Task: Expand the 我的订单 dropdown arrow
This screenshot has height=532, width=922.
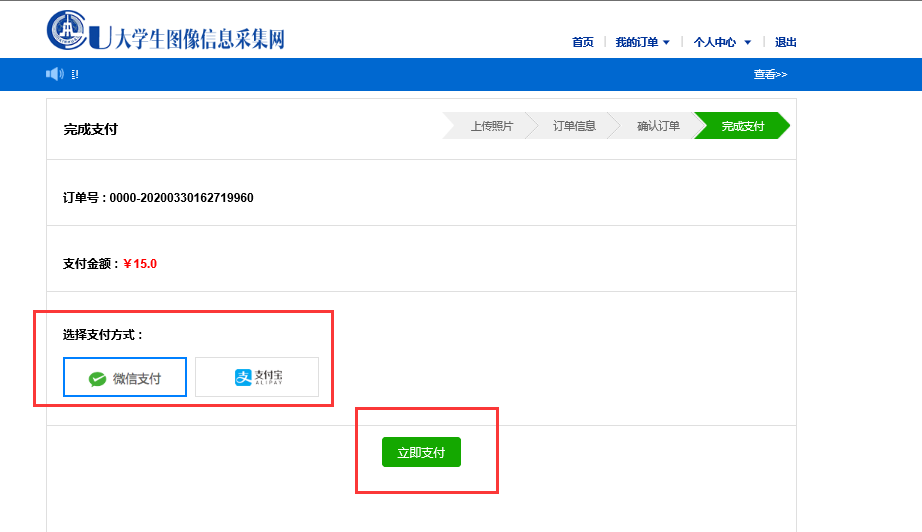Action: [667, 43]
